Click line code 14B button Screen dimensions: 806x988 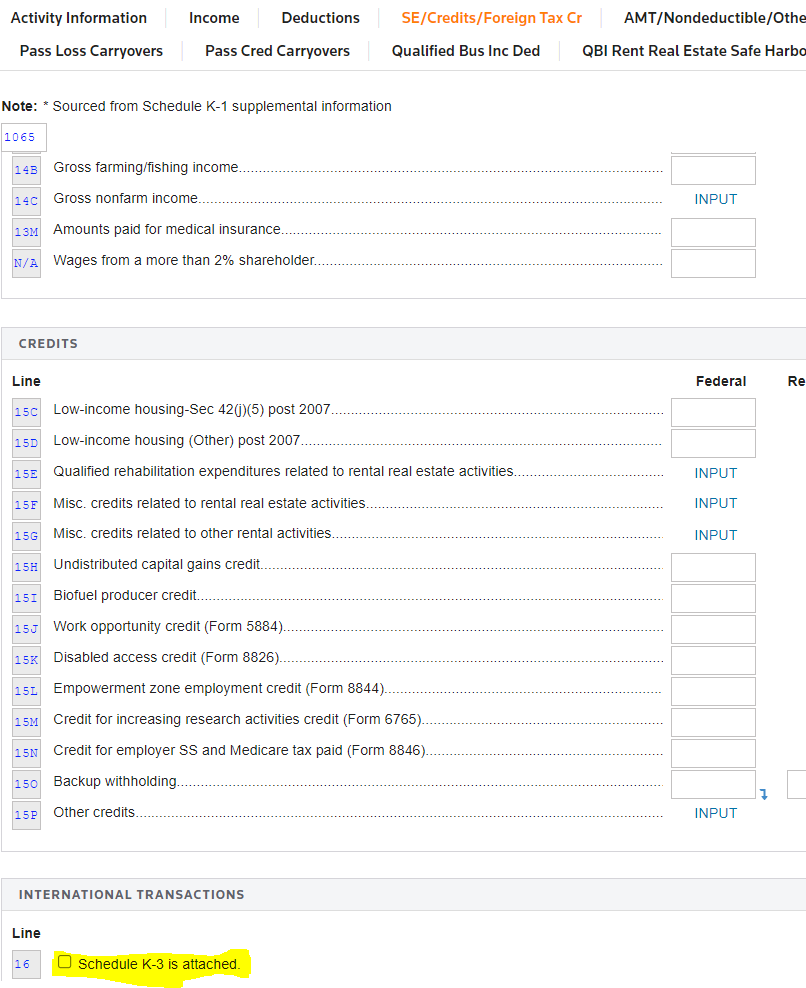point(26,170)
